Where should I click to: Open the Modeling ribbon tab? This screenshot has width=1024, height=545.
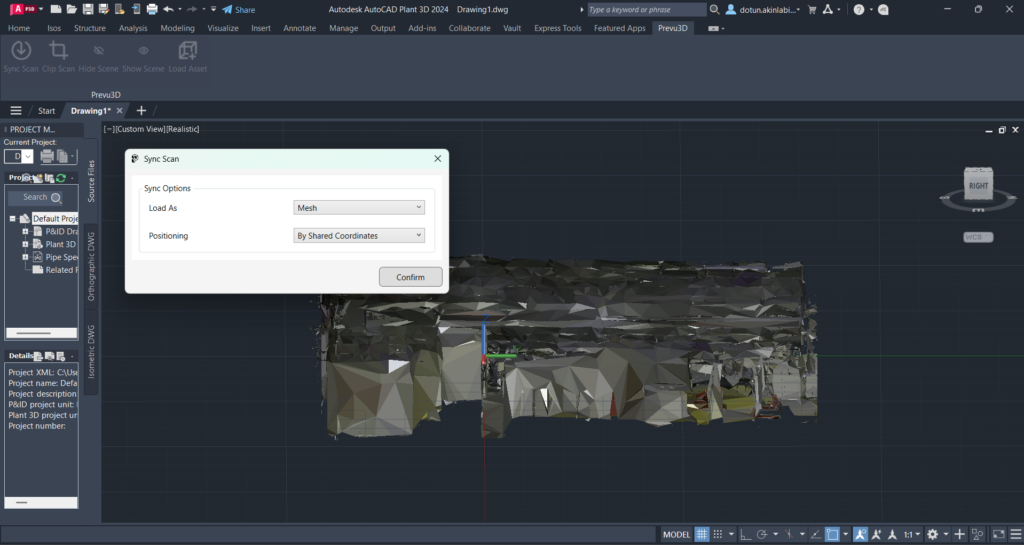click(x=177, y=28)
